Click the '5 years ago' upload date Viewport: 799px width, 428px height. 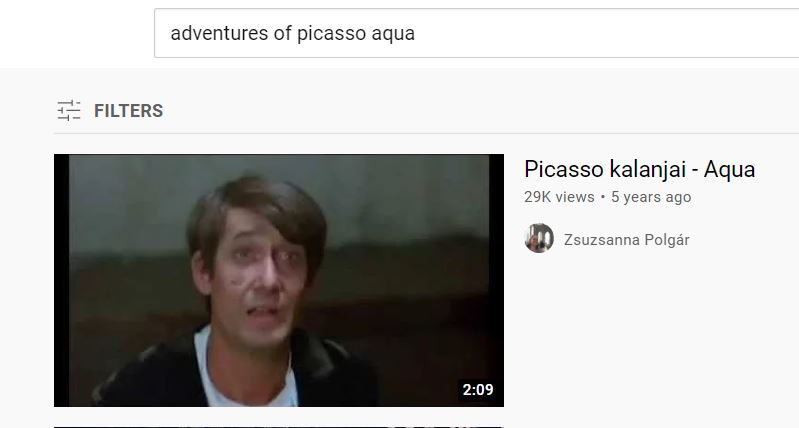click(x=651, y=197)
